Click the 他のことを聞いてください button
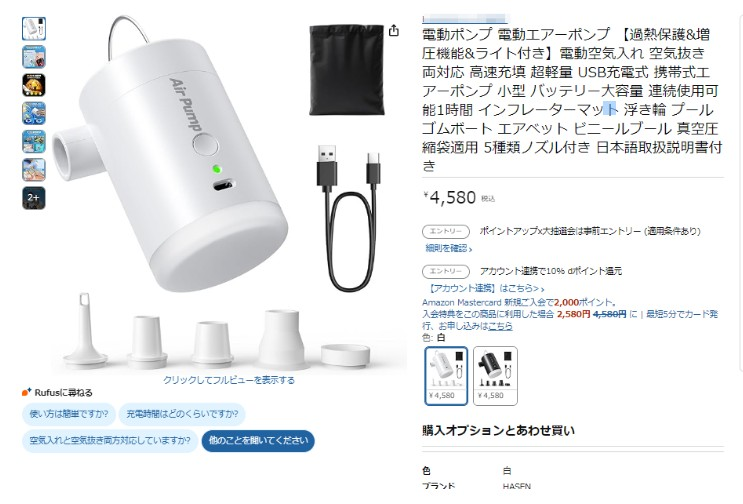This screenshot has width=743, height=504. [x=258, y=441]
